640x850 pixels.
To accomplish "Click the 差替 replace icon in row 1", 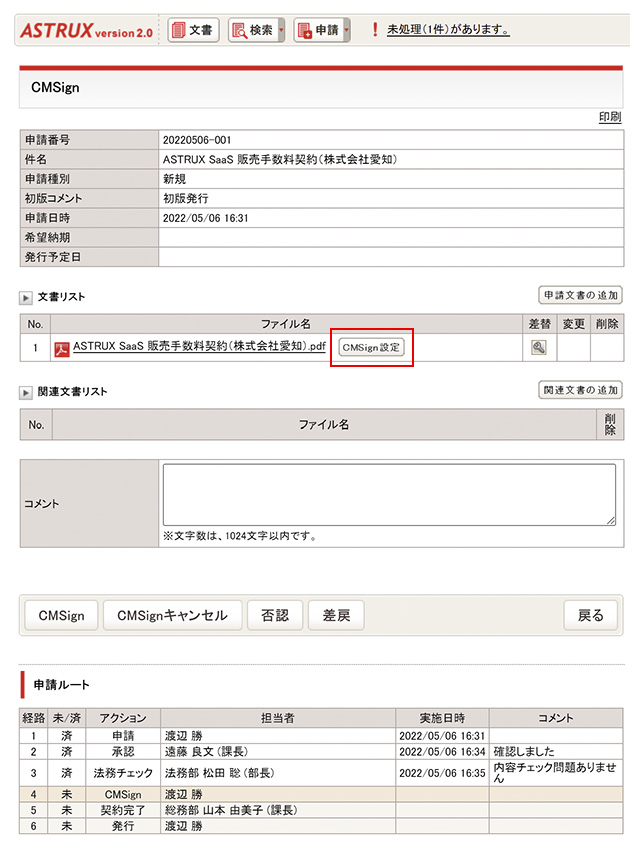I will coord(539,347).
